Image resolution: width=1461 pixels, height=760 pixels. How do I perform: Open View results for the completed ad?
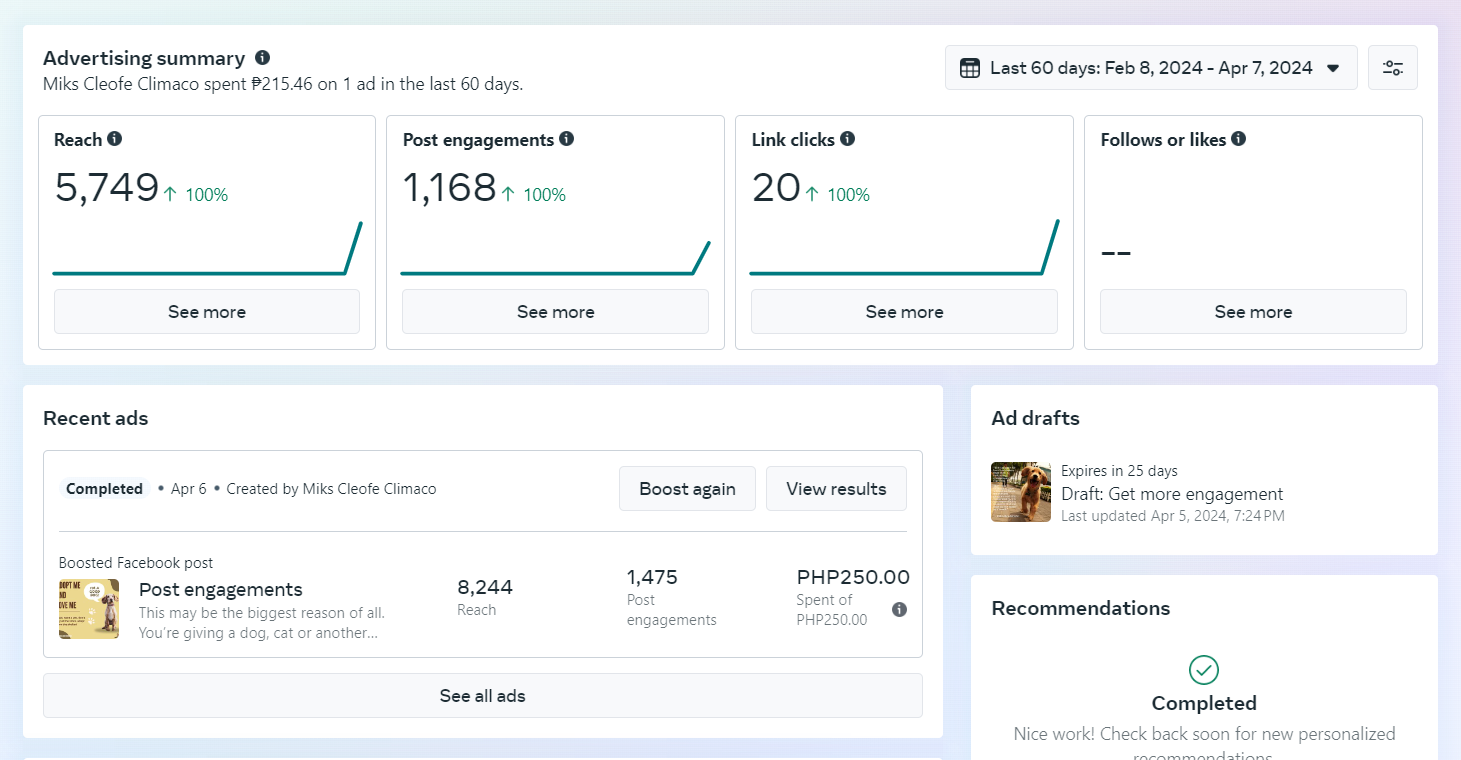coord(836,489)
